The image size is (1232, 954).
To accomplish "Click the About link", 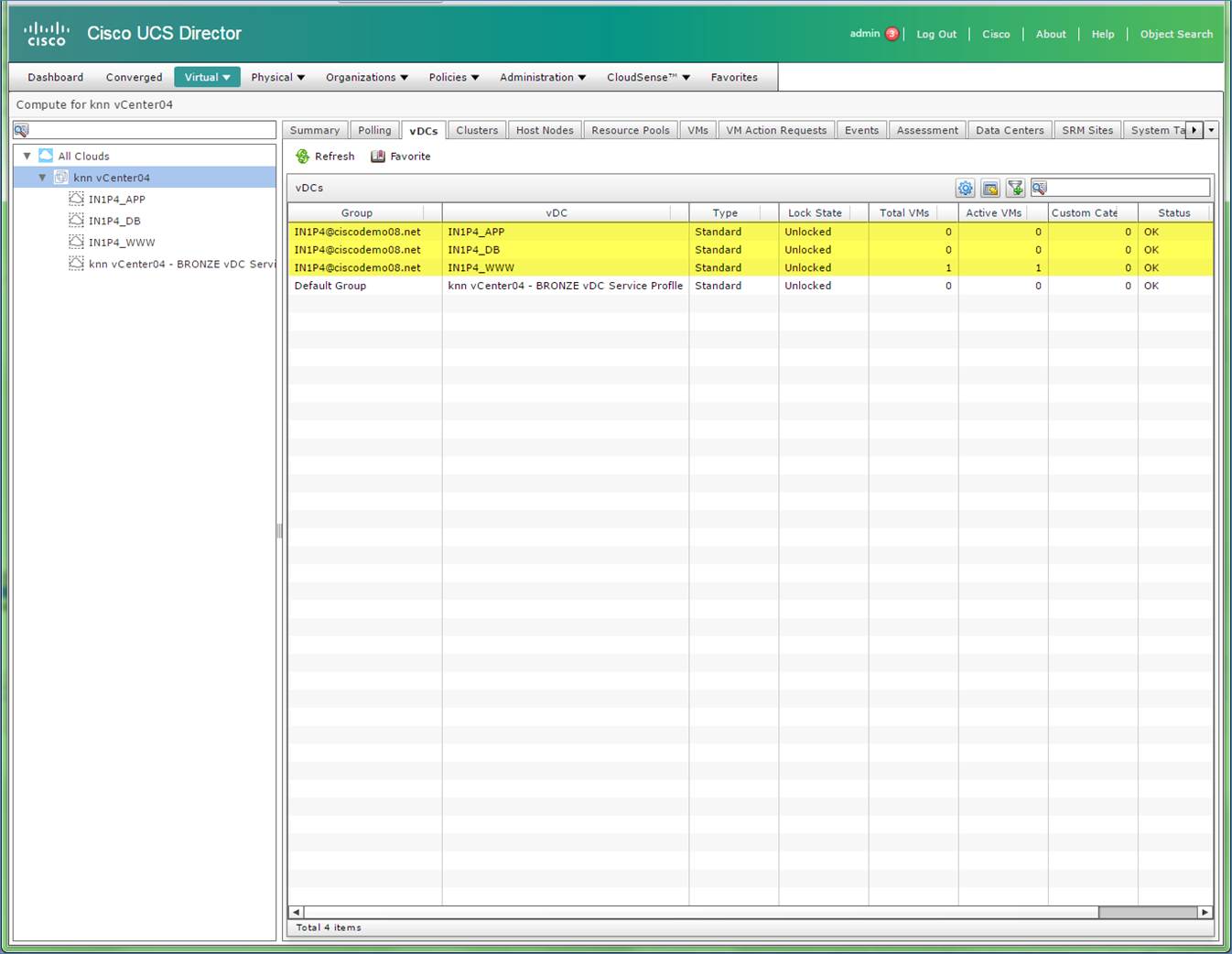I will point(1051,34).
